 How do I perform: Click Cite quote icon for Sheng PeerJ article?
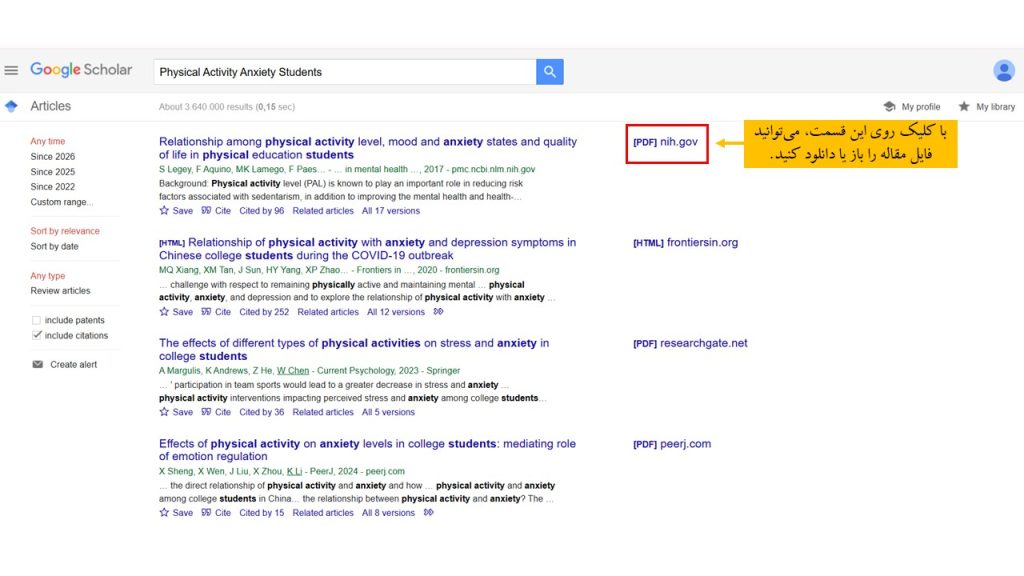tap(206, 513)
